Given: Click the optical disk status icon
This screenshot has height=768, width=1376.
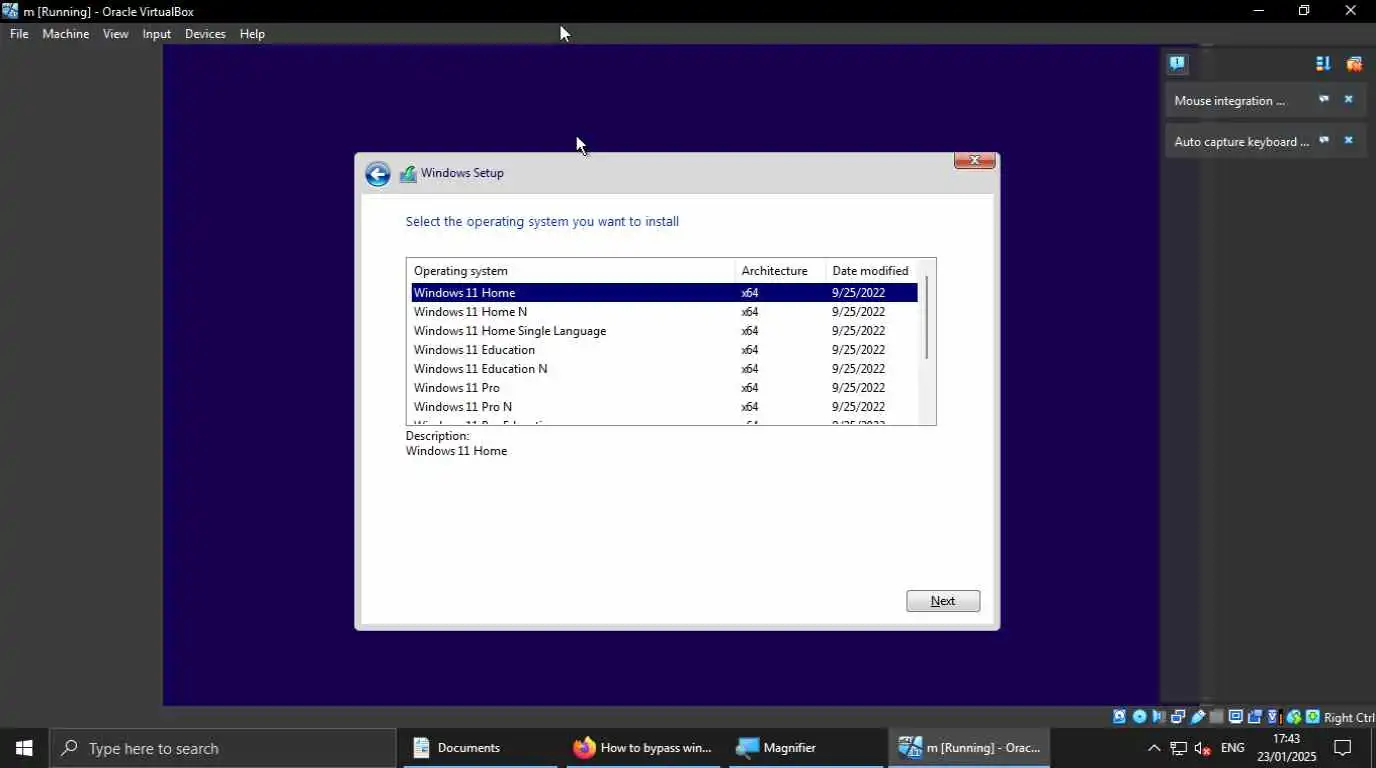Looking at the screenshot, I should click(x=1139, y=716).
